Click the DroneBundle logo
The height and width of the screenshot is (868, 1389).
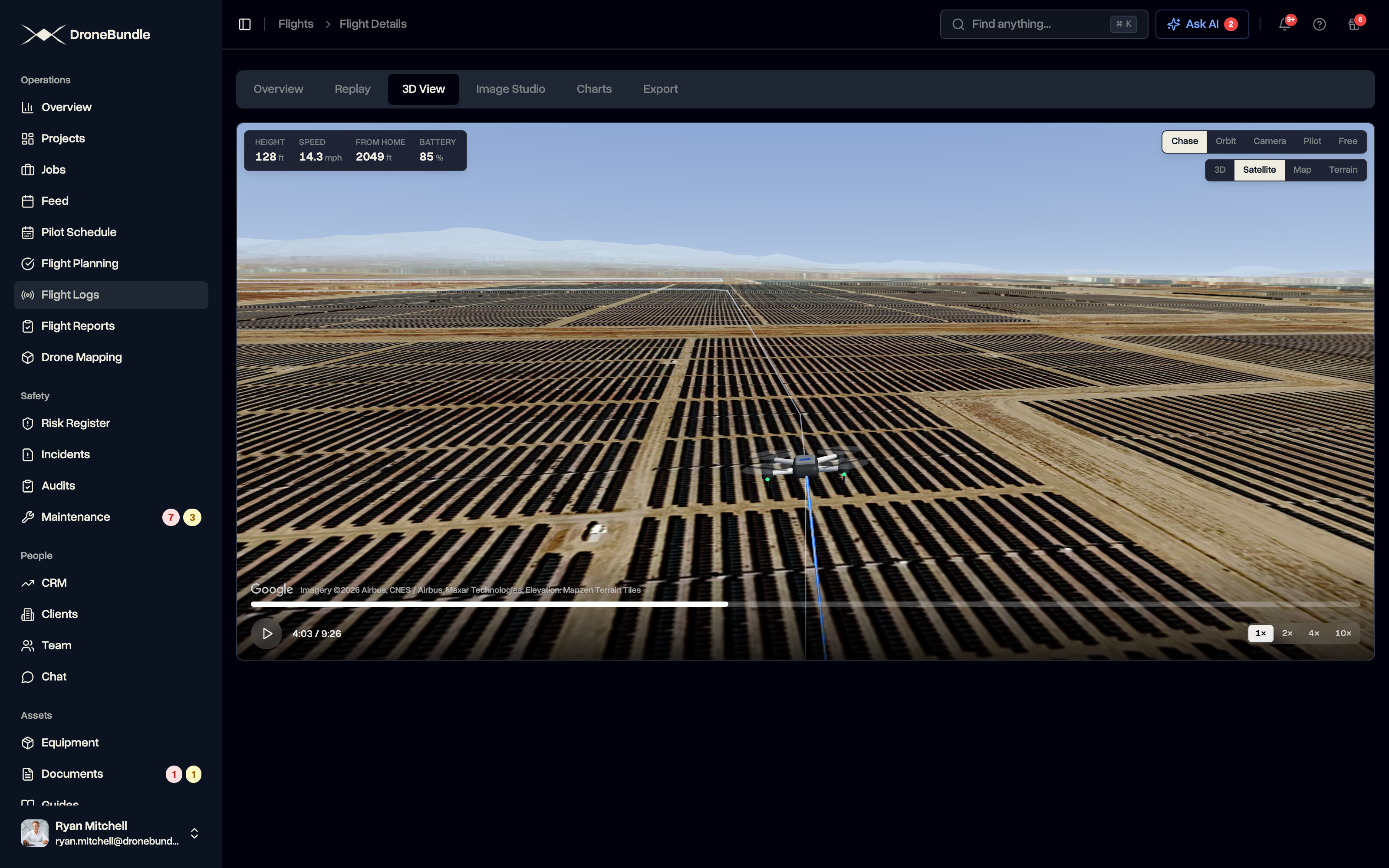[86, 34]
